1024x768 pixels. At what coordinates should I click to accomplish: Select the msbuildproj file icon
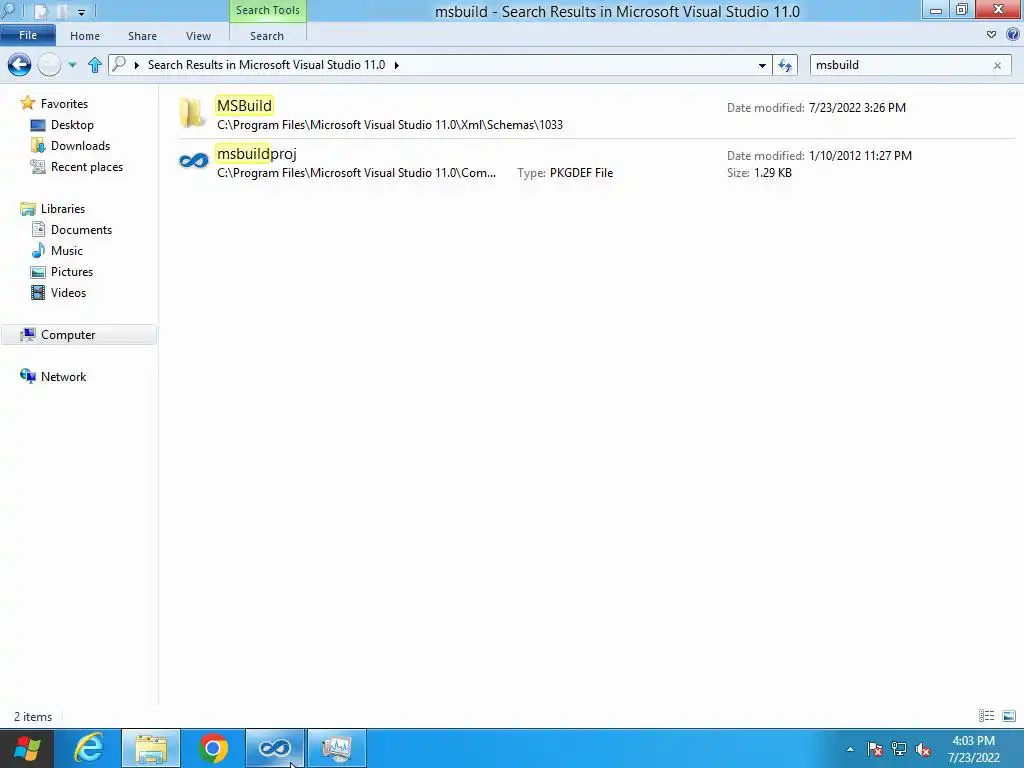pyautogui.click(x=193, y=161)
